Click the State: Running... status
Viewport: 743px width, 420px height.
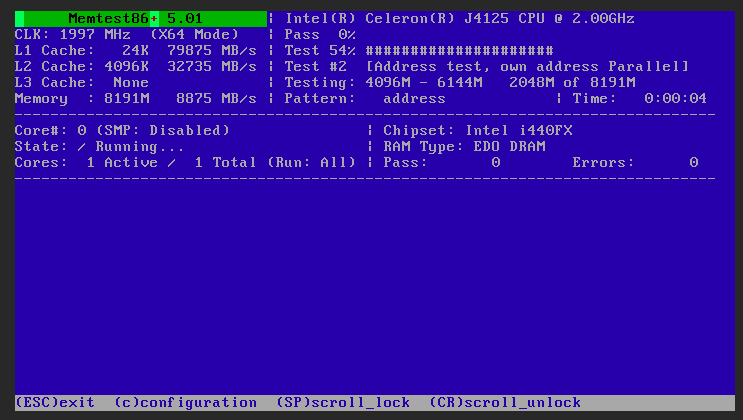[100, 146]
